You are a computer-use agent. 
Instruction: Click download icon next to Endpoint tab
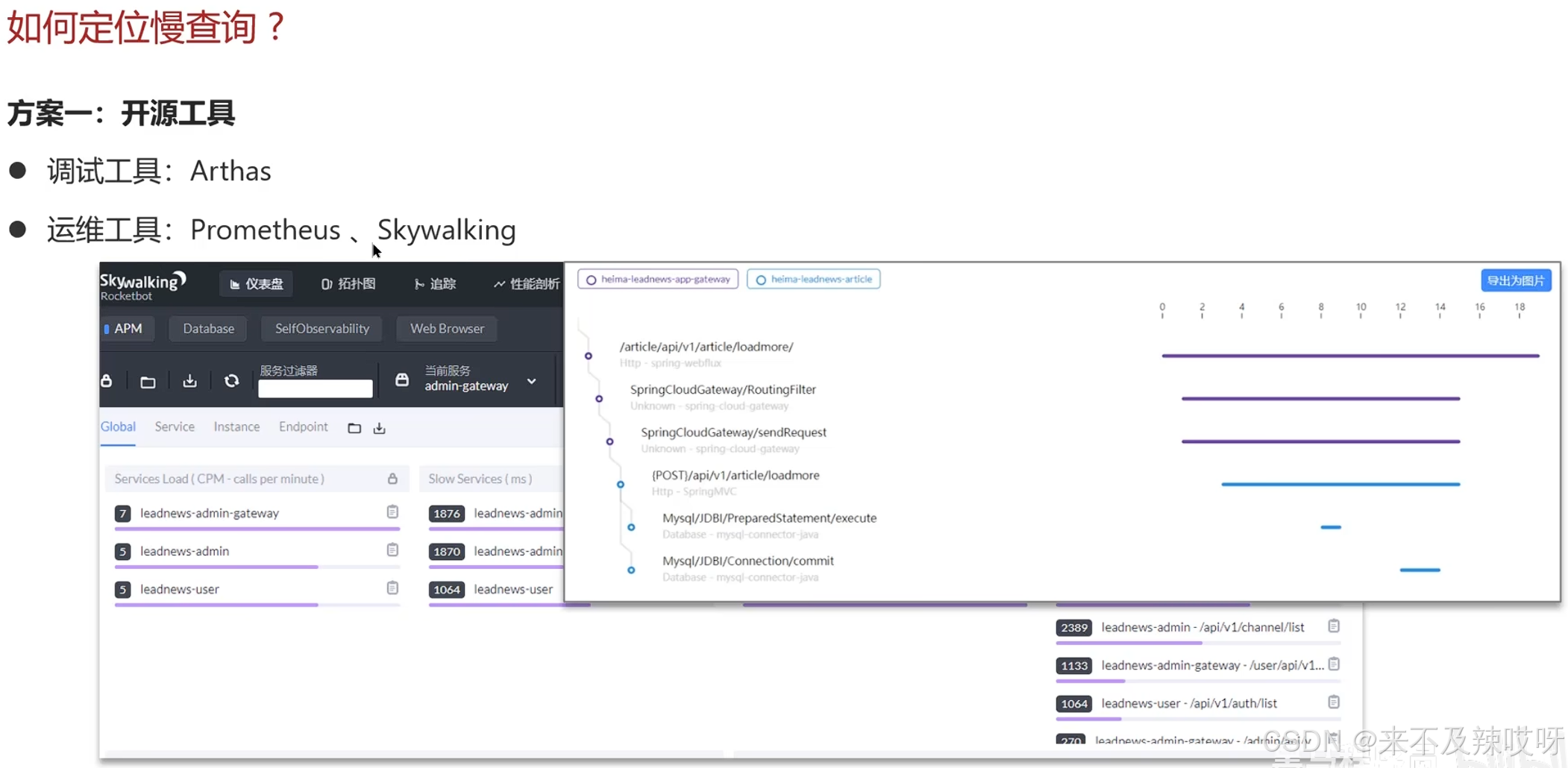(x=379, y=428)
